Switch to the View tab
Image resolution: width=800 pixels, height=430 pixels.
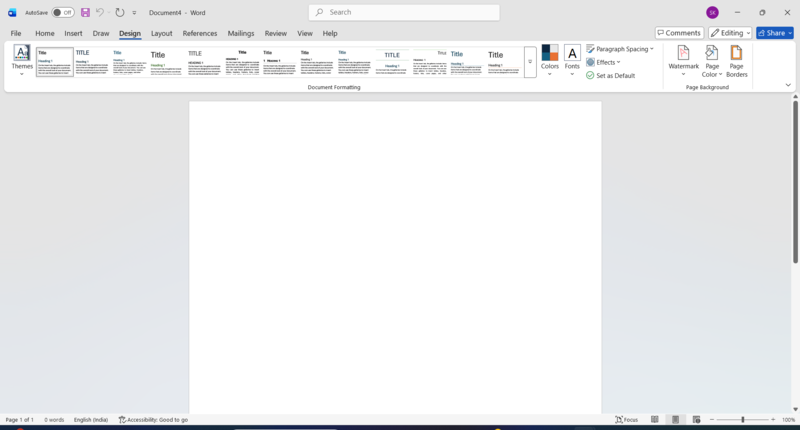tap(305, 33)
